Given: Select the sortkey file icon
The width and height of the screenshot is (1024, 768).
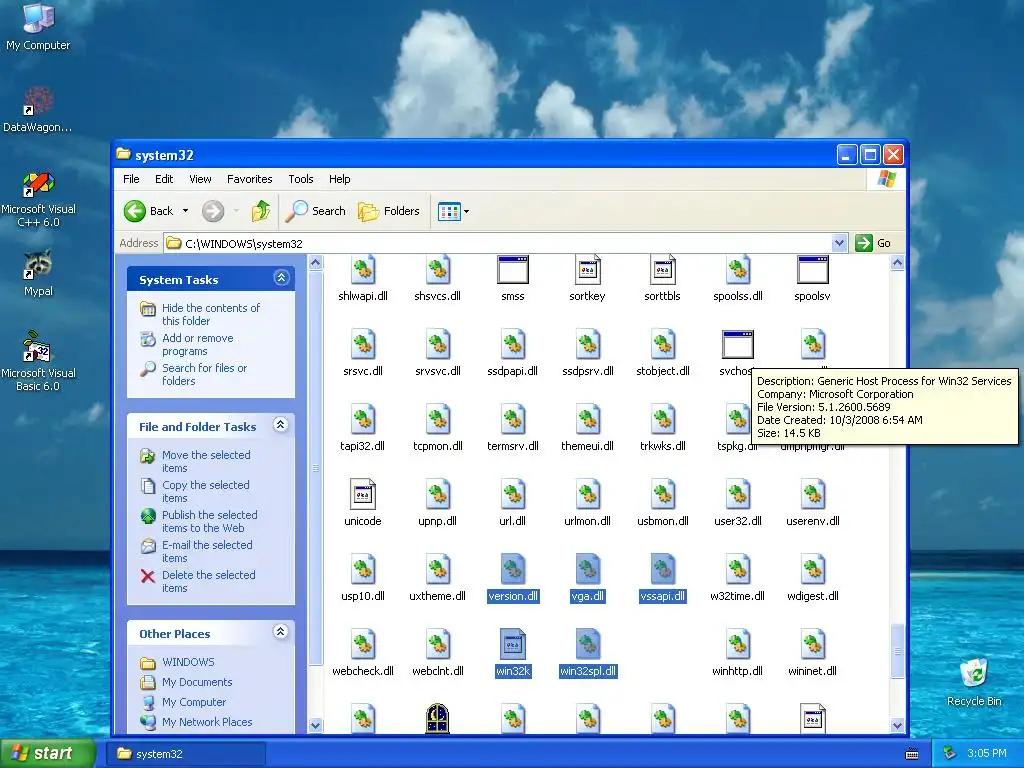Looking at the screenshot, I should [x=588, y=270].
